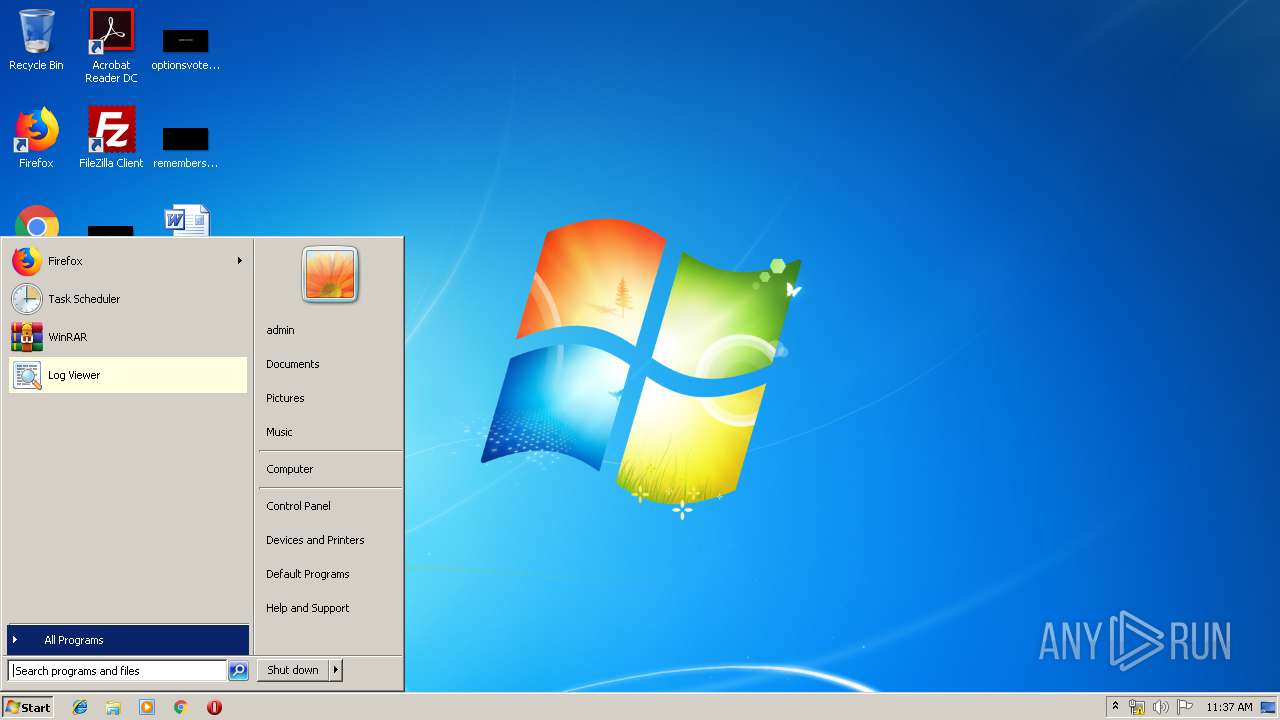Click the Start button
The height and width of the screenshot is (720, 1280).
point(28,707)
